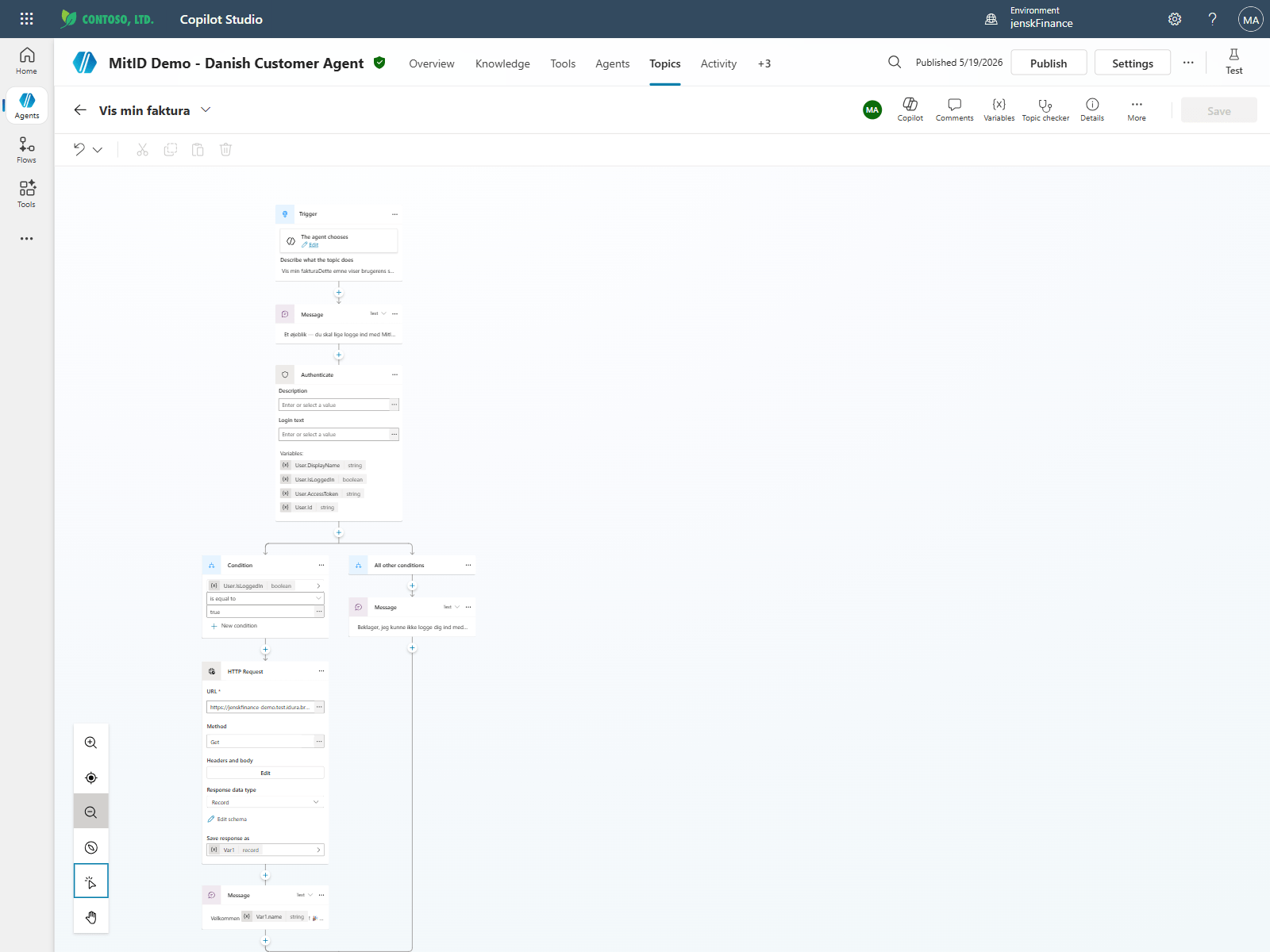Open the Variables panel
Viewport: 1270px width, 952px height.
coord(999,109)
